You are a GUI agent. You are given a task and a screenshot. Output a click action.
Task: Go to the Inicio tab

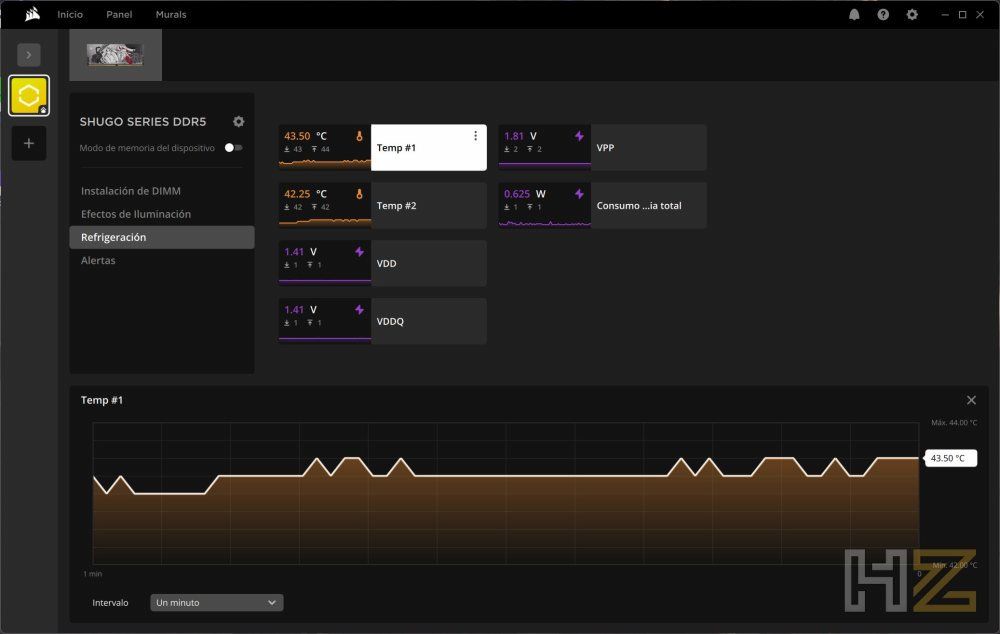[x=70, y=14]
